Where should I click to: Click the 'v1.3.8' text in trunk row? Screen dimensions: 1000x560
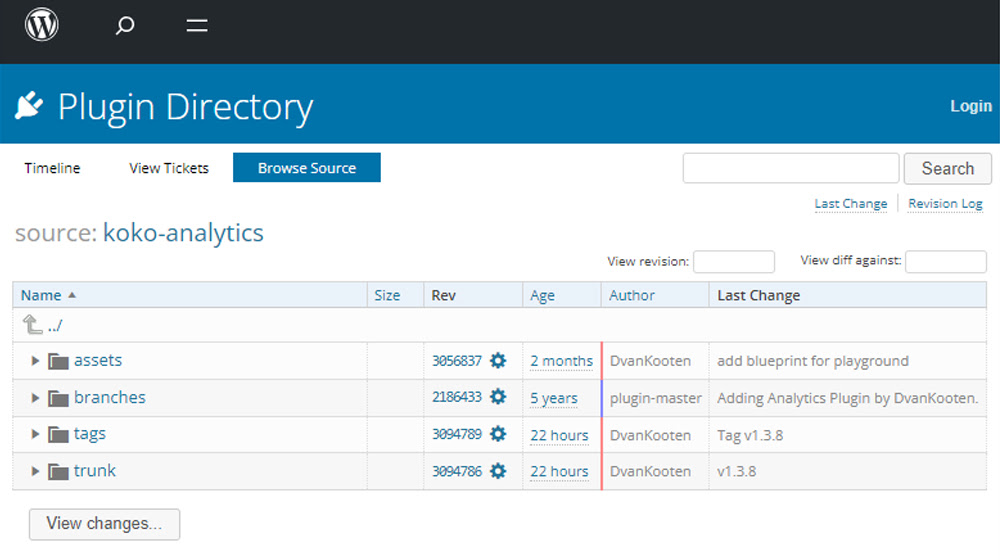[x=737, y=471]
